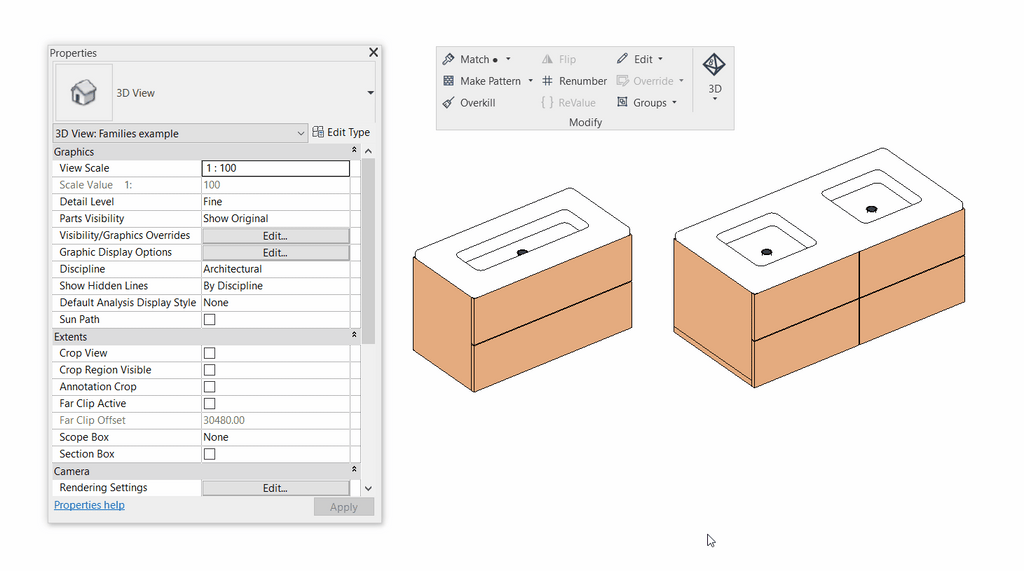This screenshot has height=571, width=1024.
Task: Open the Groups dropdown arrow
Action: (674, 103)
